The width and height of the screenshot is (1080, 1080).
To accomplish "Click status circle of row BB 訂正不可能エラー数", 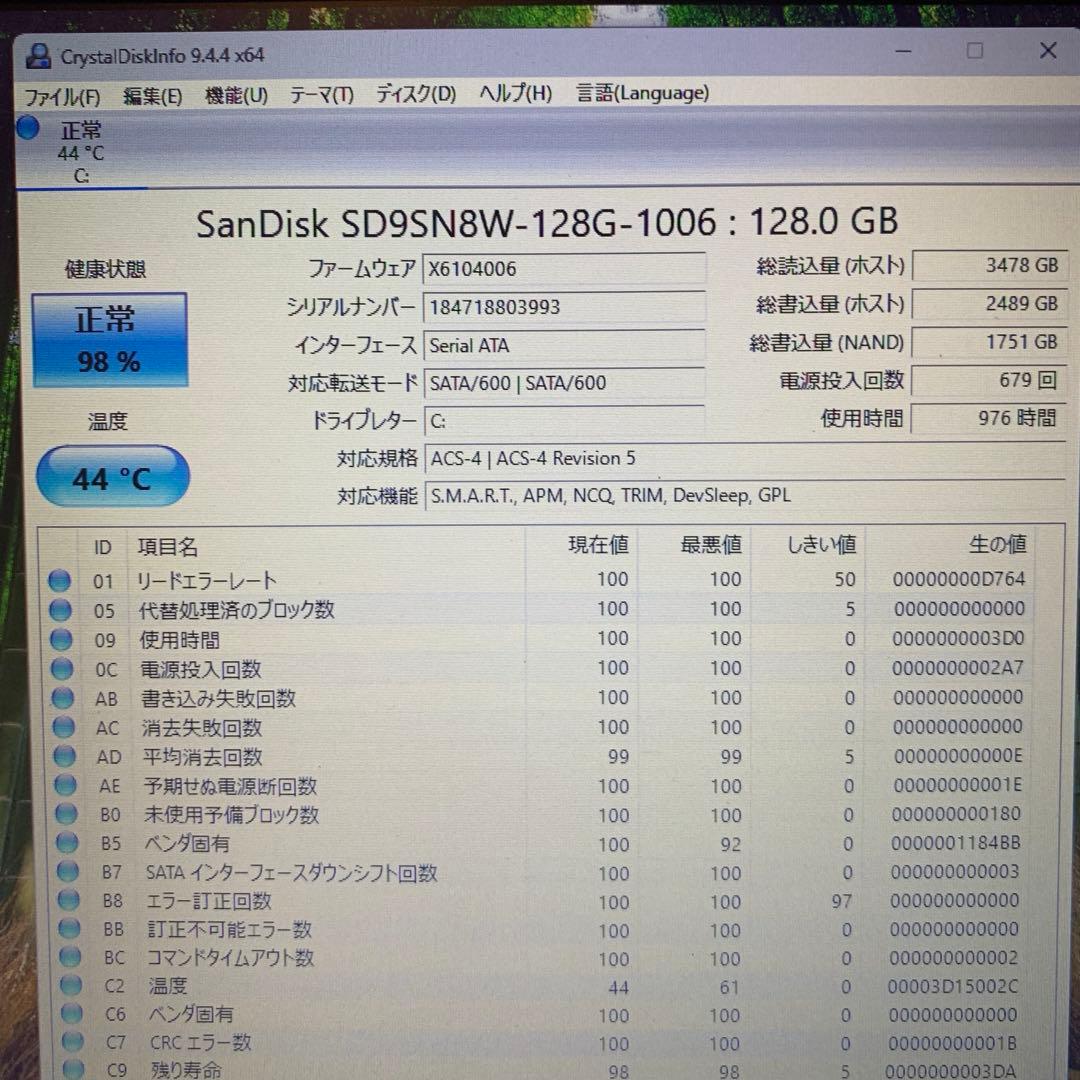I will tap(69, 929).
